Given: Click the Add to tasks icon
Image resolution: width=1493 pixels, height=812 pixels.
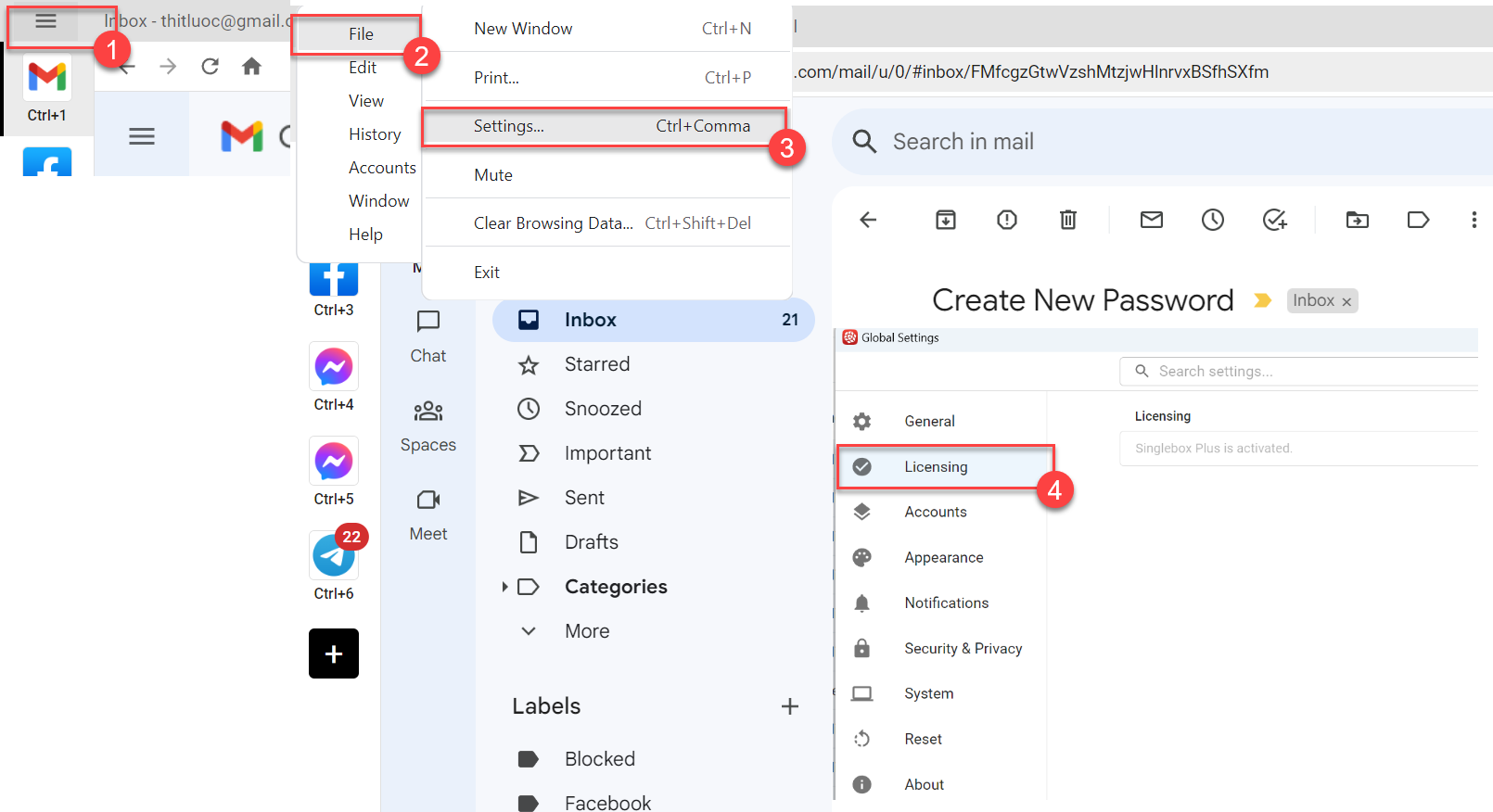Looking at the screenshot, I should pos(1274,220).
